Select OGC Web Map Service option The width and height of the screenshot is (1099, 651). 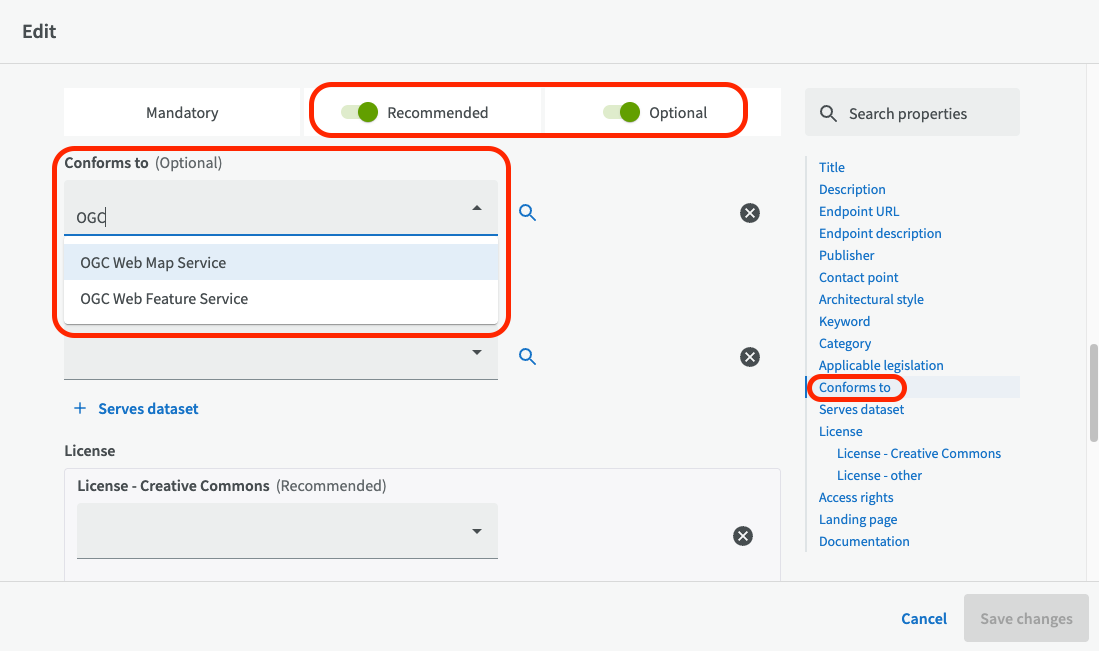coord(153,263)
